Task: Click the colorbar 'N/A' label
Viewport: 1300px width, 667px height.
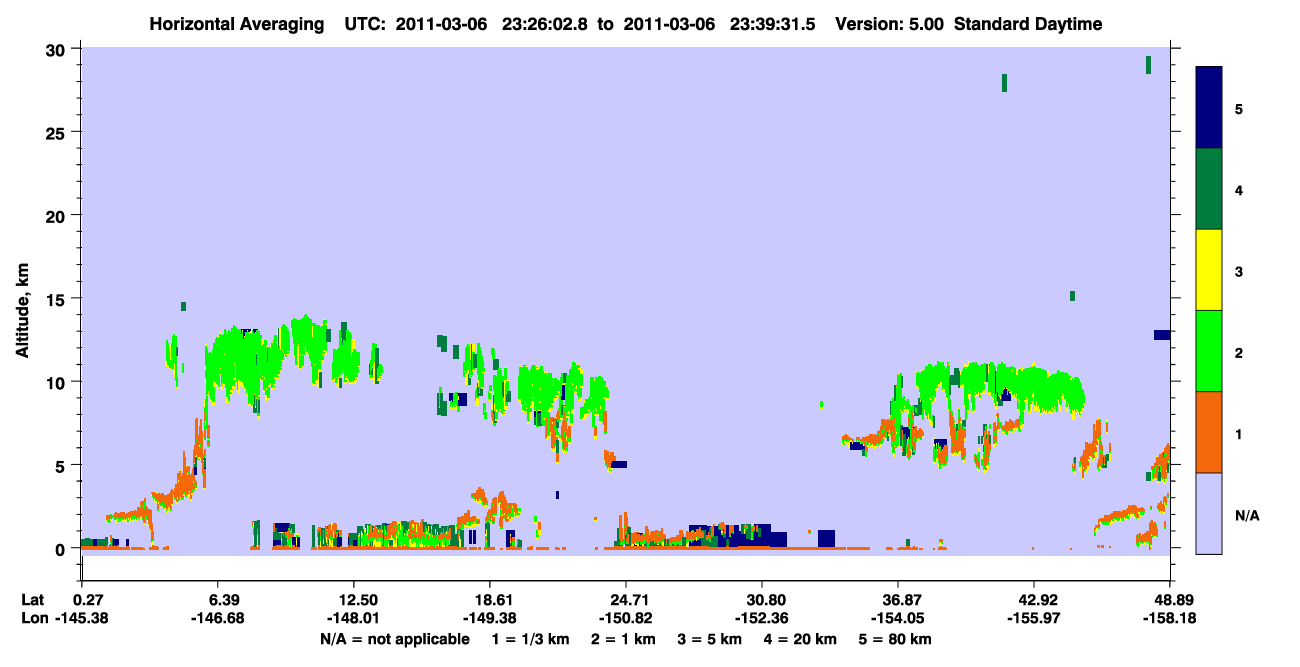Action: 1246,516
